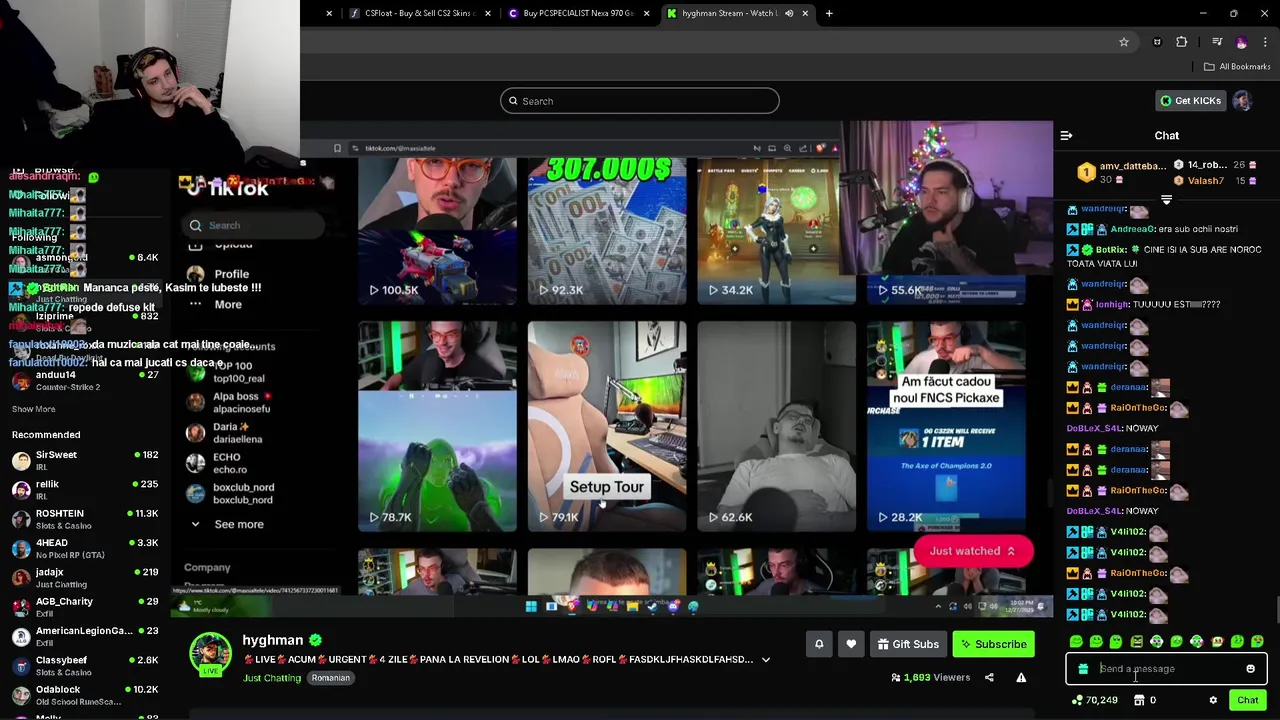Open the jadajx recommended channel
Screen dimensions: 1280x720
point(85,578)
